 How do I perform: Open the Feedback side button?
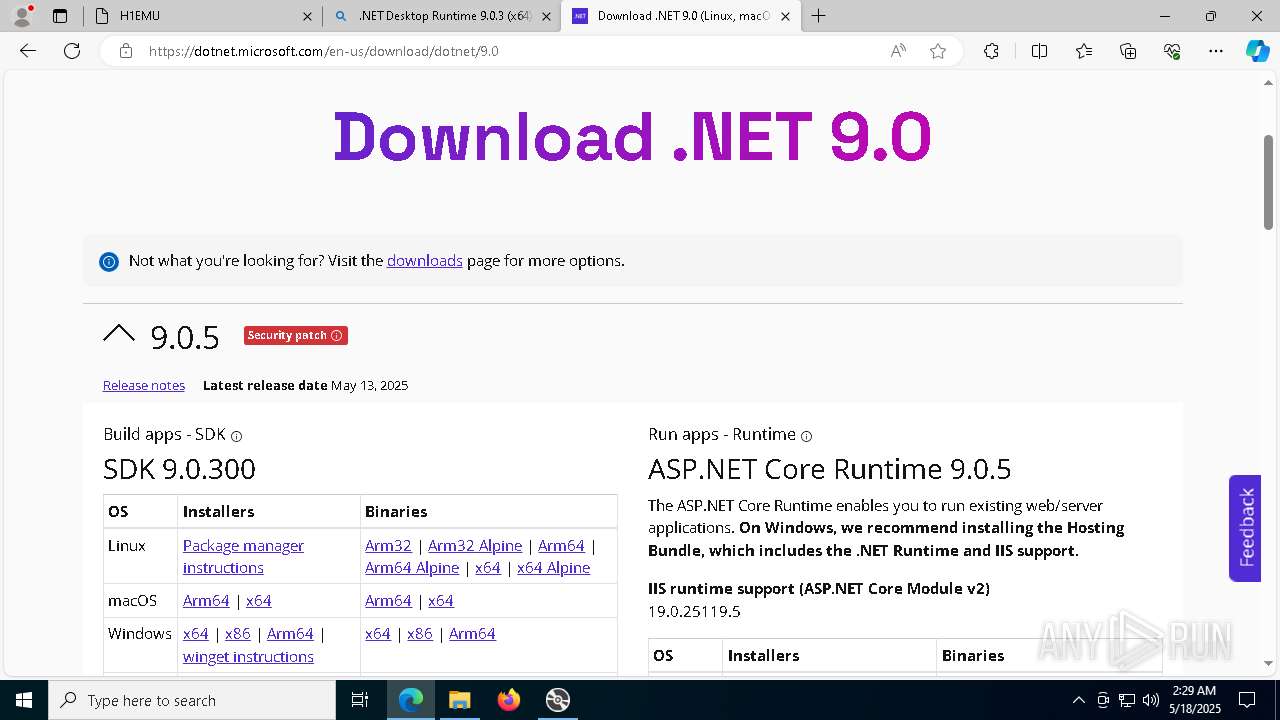pos(1245,528)
